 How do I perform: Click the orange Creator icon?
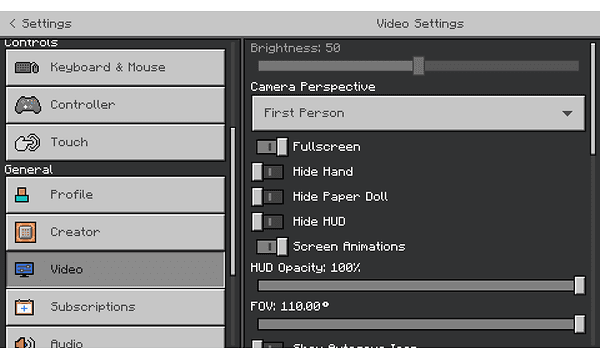[25, 232]
